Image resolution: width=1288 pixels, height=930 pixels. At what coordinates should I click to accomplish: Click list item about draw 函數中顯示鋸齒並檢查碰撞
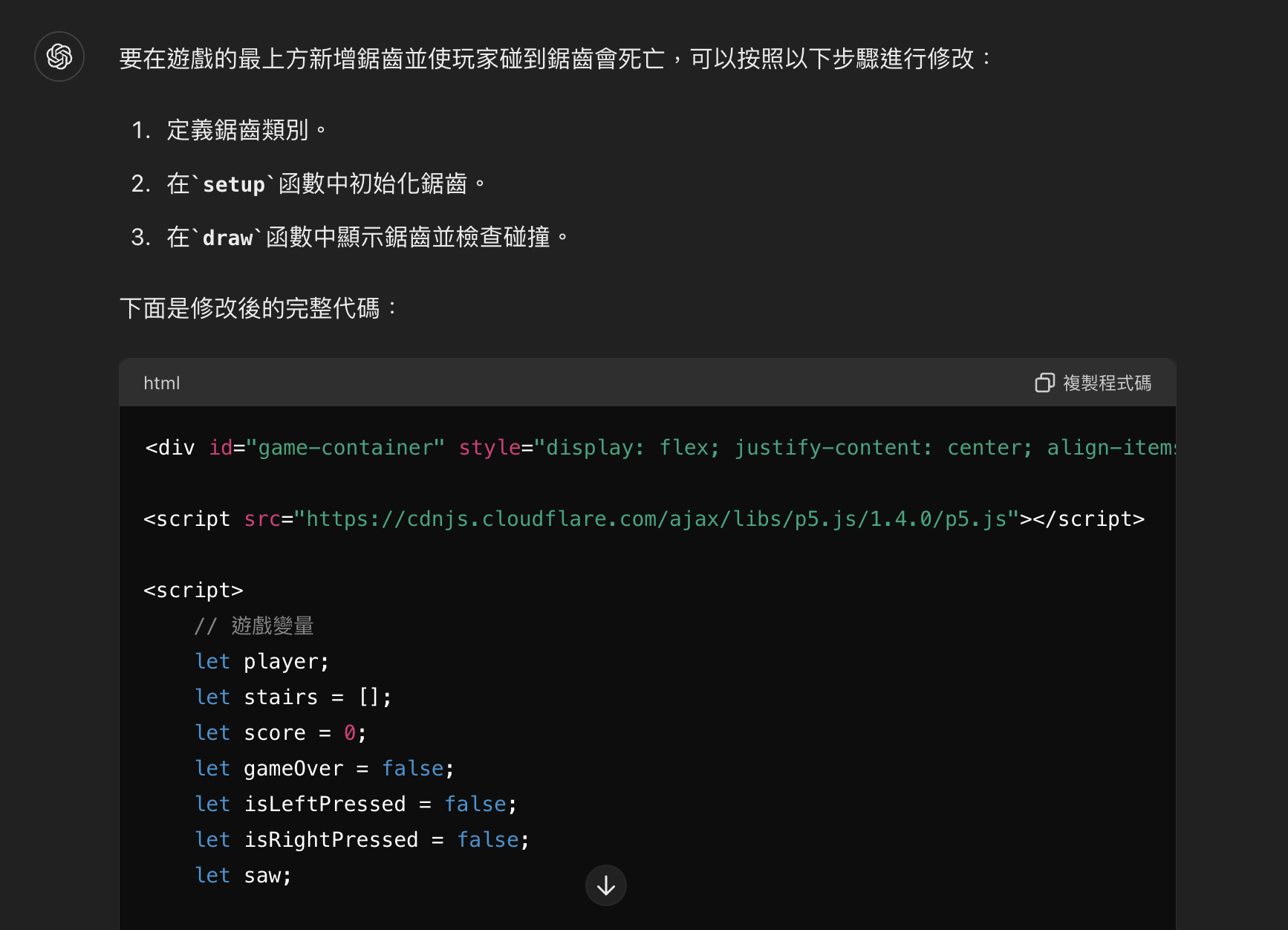click(x=368, y=237)
